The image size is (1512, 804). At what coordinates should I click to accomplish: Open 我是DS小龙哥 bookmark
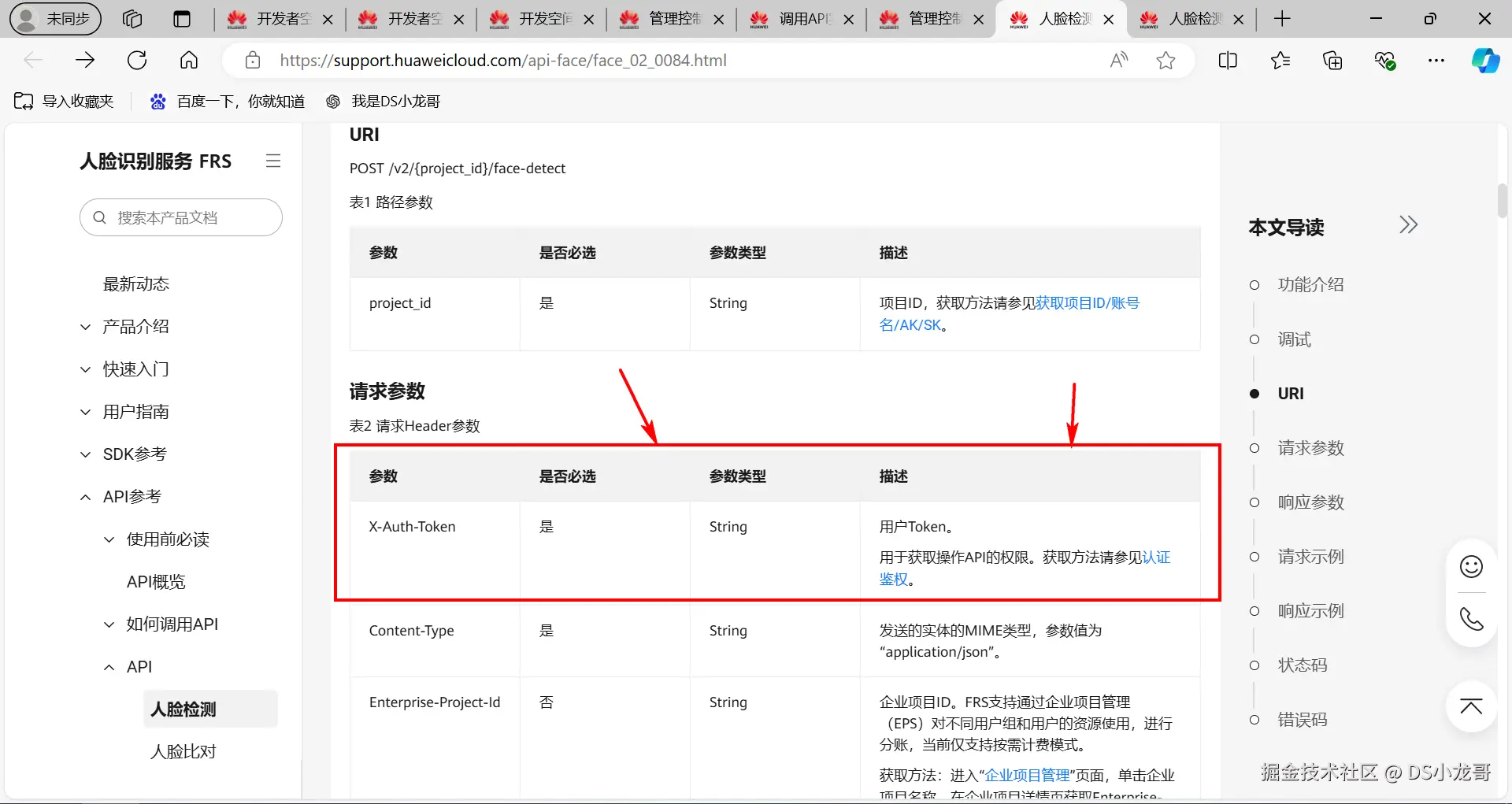click(384, 102)
